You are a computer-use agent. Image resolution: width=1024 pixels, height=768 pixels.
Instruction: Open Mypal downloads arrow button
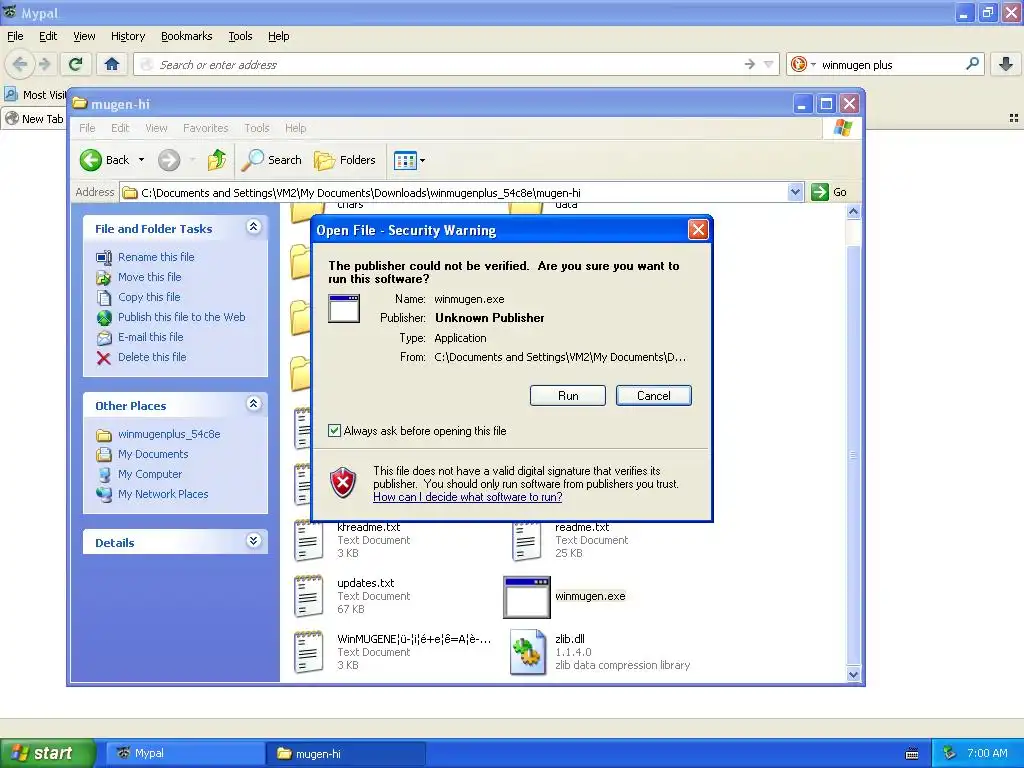1006,64
